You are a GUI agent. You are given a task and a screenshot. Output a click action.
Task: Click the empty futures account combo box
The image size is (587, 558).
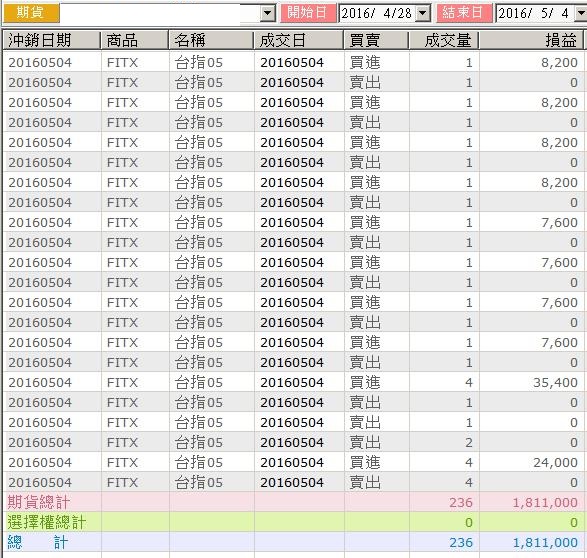[161, 13]
